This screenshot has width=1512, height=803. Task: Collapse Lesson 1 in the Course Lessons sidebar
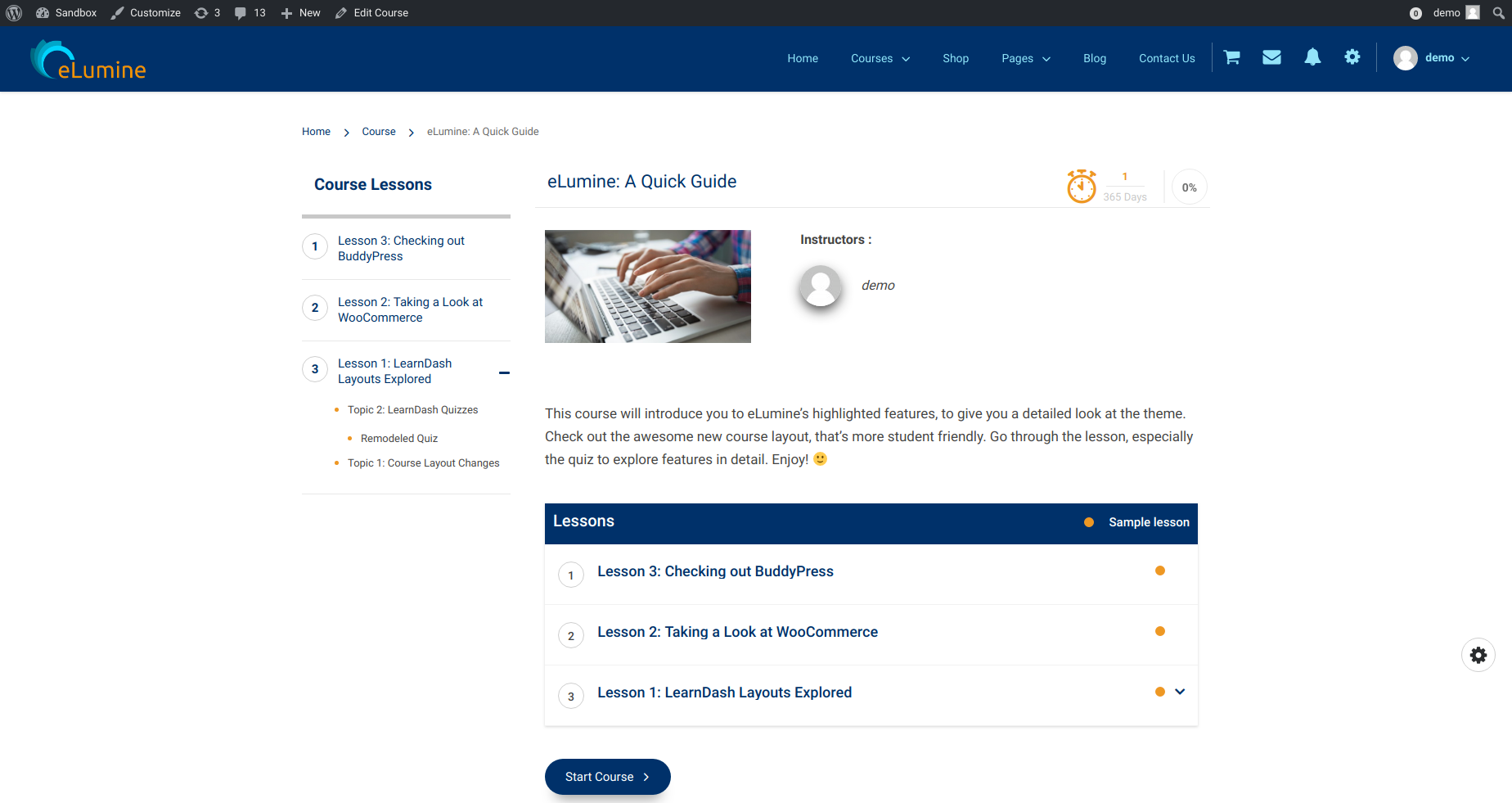coord(504,372)
